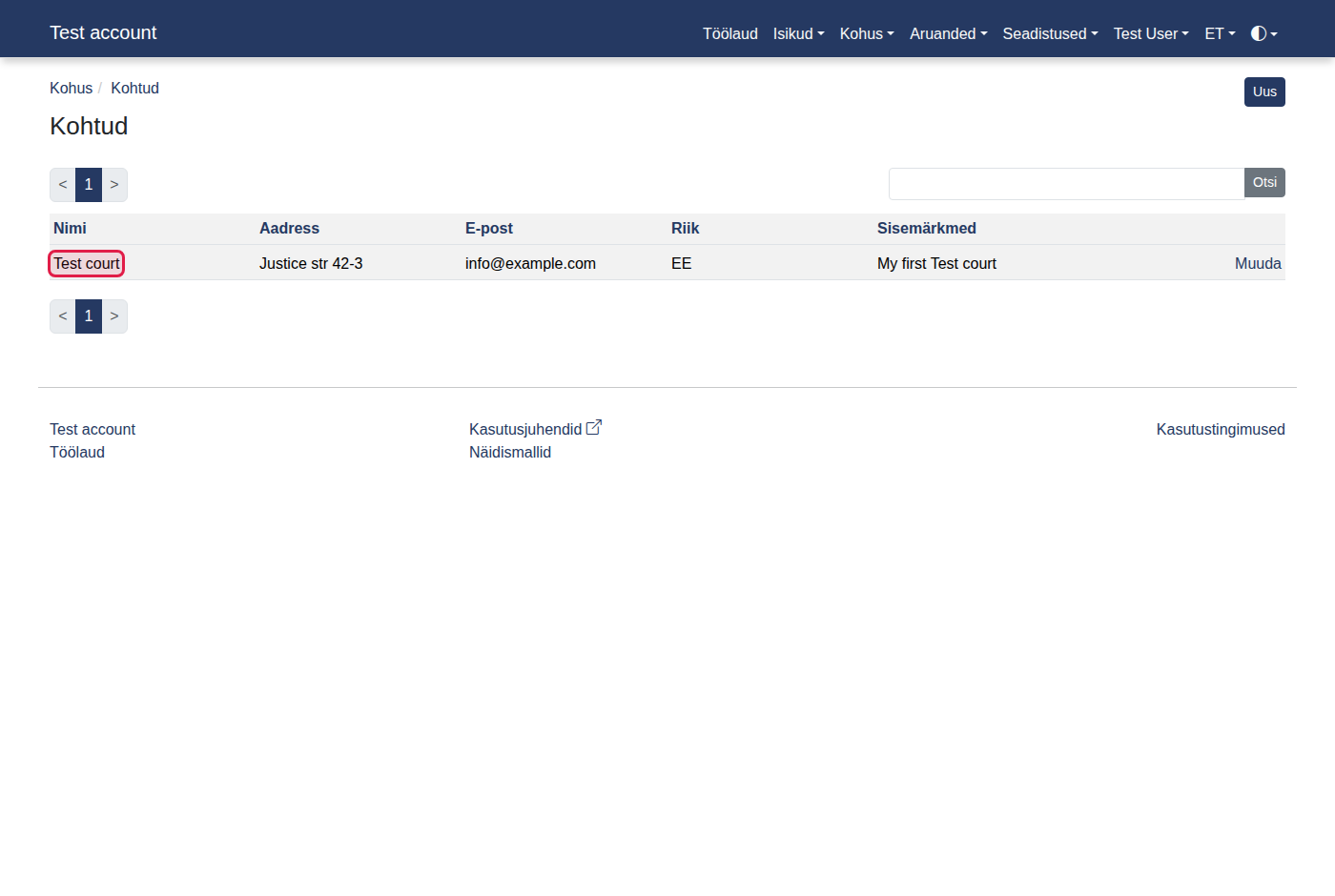Click the Justice str 42-3 address cell
Screen dimensions: 1335x896
click(311, 263)
